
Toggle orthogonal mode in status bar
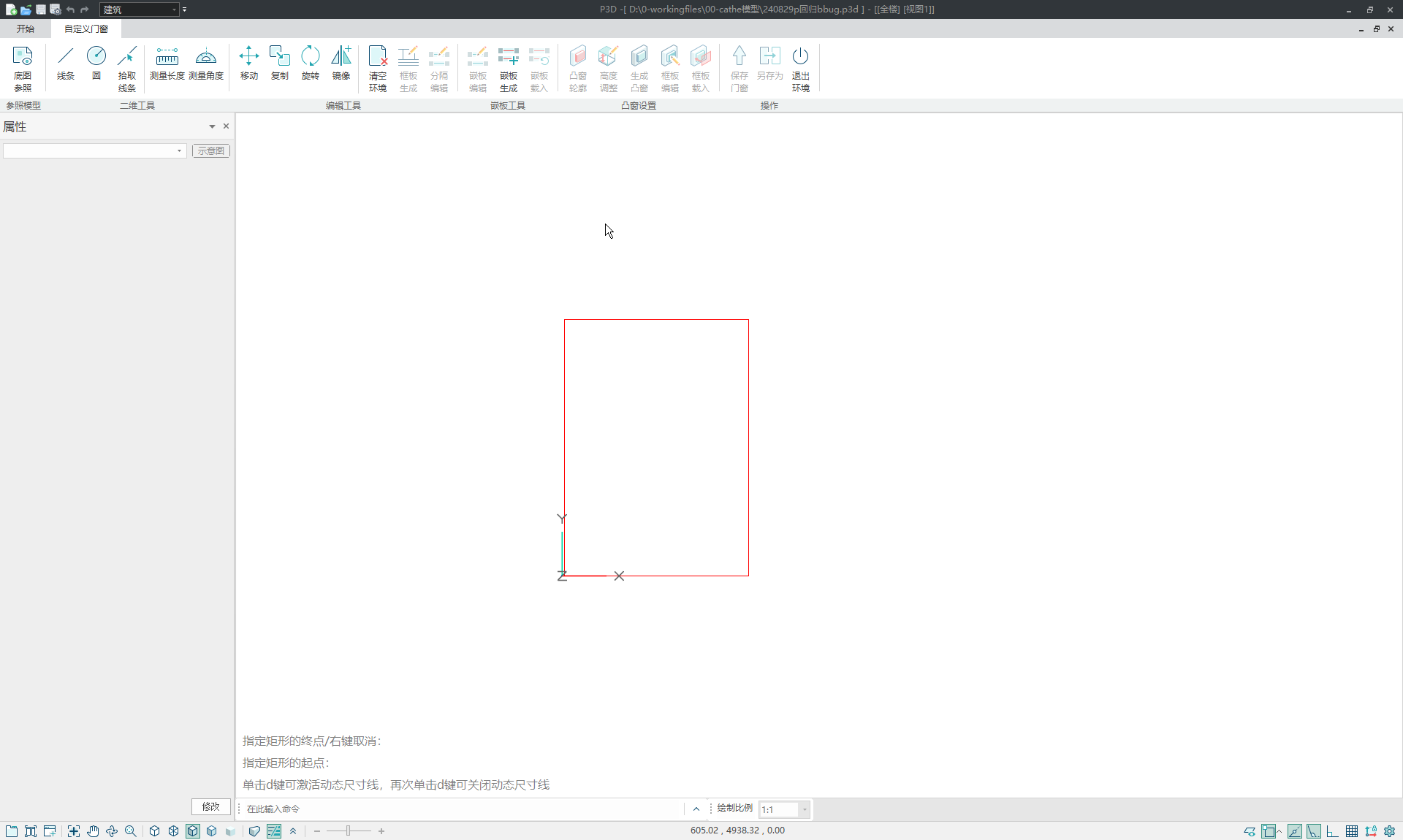pos(1332,831)
